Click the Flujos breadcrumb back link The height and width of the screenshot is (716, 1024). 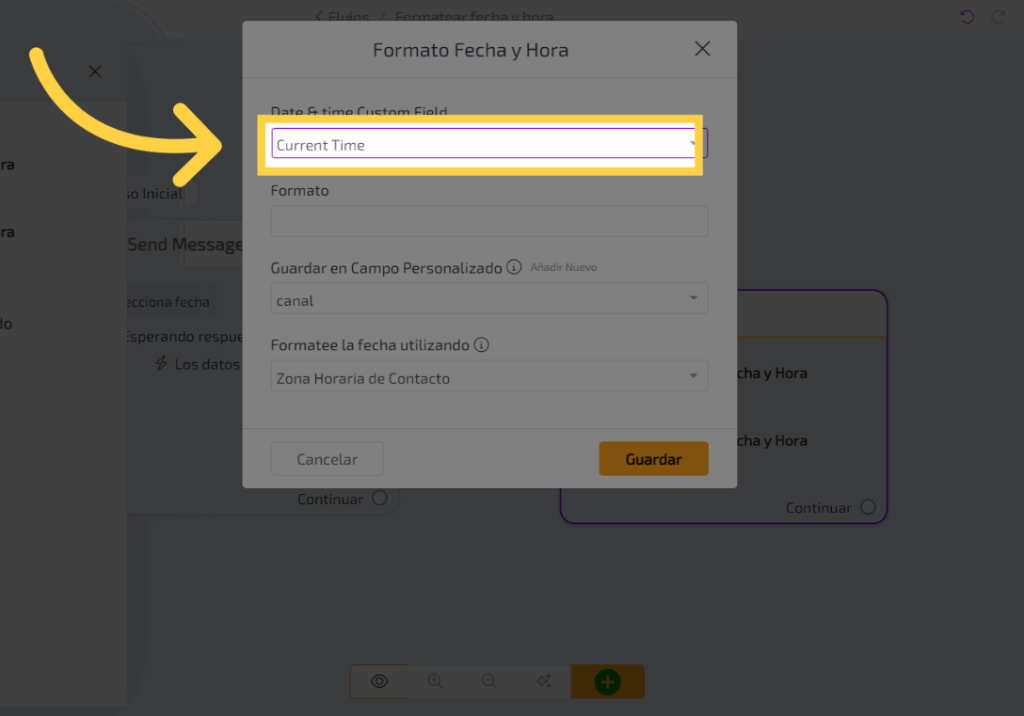[x=342, y=17]
